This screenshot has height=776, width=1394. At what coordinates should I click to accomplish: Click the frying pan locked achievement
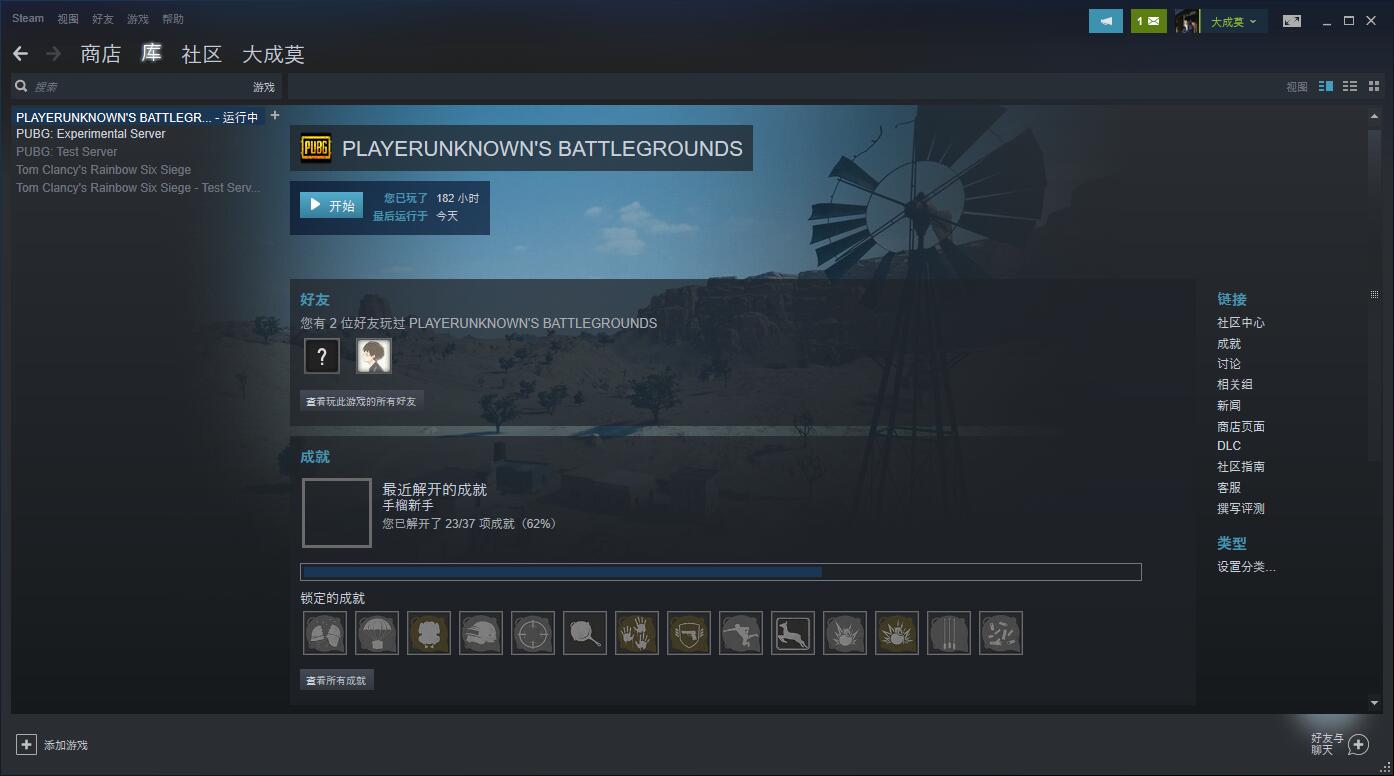(585, 633)
